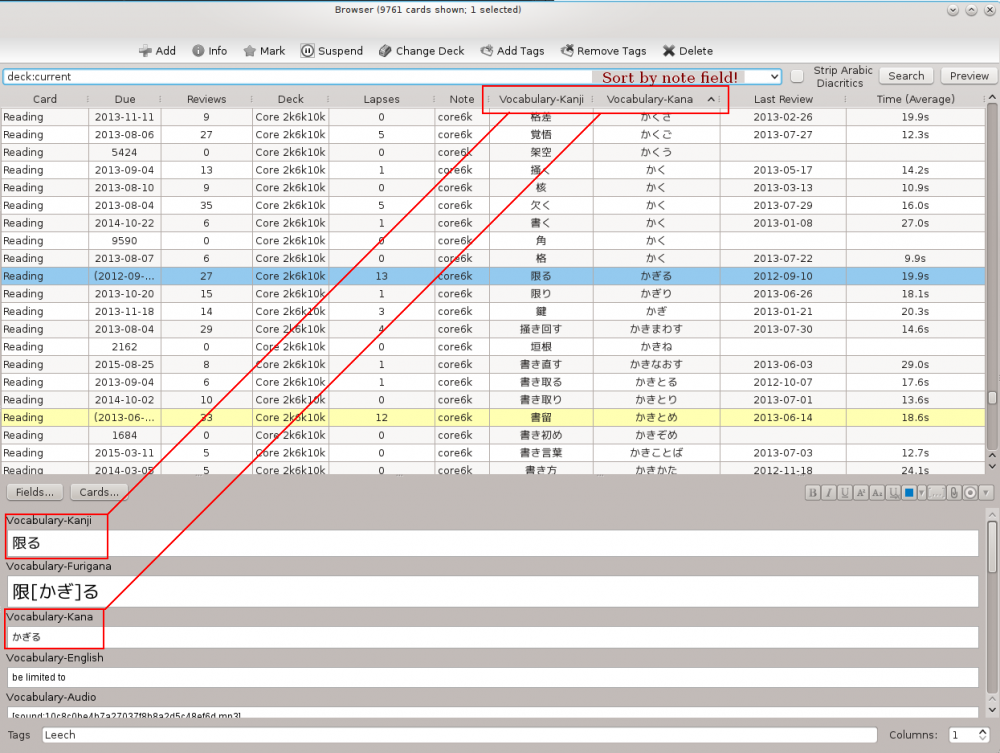Click the Lapses column header

(x=381, y=99)
